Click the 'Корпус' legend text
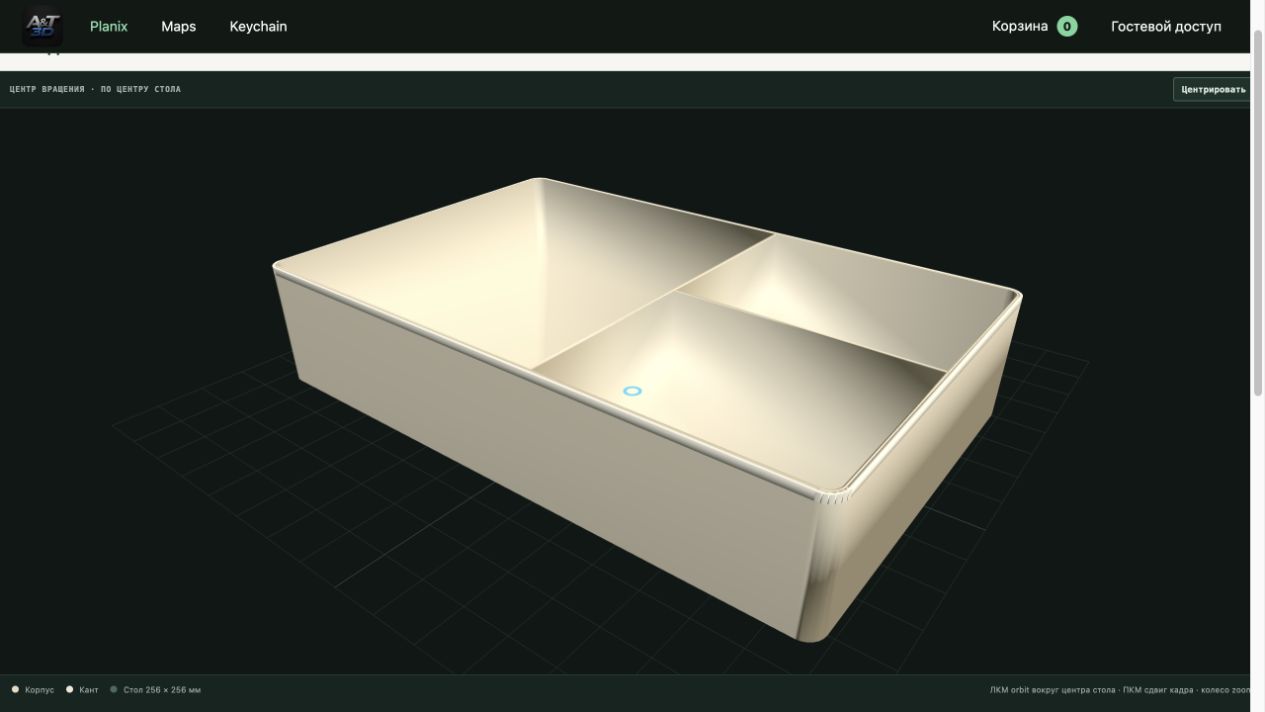Screen dimensions: 1265x712 point(39,690)
